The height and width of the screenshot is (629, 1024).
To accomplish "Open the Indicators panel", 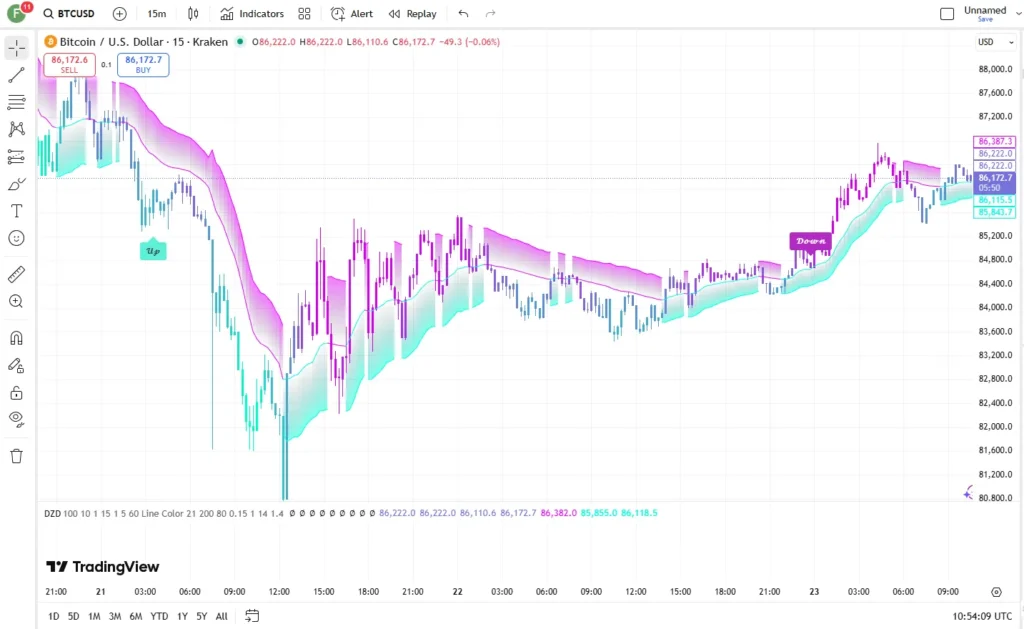I will [x=252, y=14].
